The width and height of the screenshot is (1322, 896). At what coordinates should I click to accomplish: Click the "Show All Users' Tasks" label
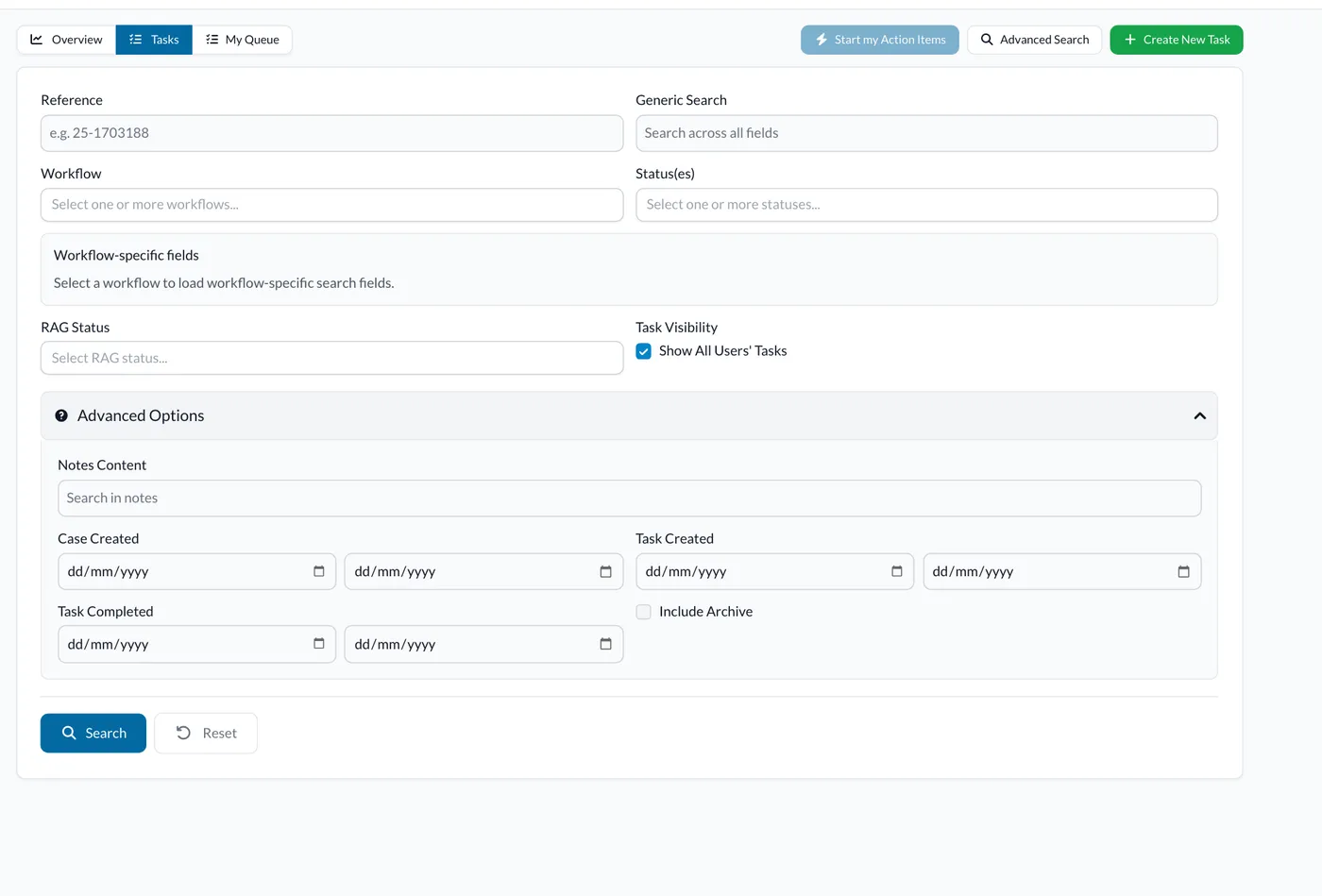723,351
